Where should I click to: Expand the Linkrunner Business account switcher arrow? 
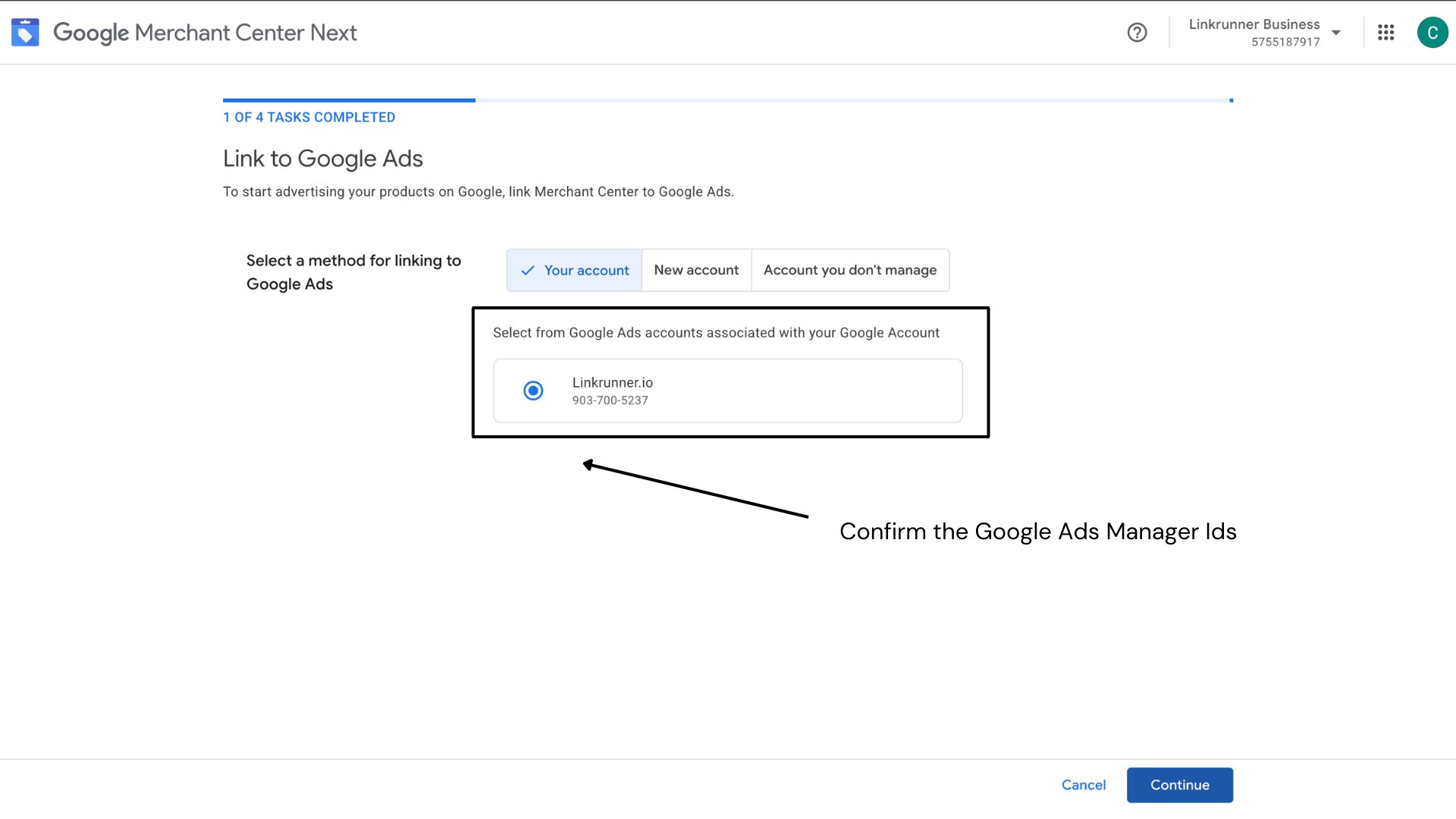pyautogui.click(x=1336, y=33)
